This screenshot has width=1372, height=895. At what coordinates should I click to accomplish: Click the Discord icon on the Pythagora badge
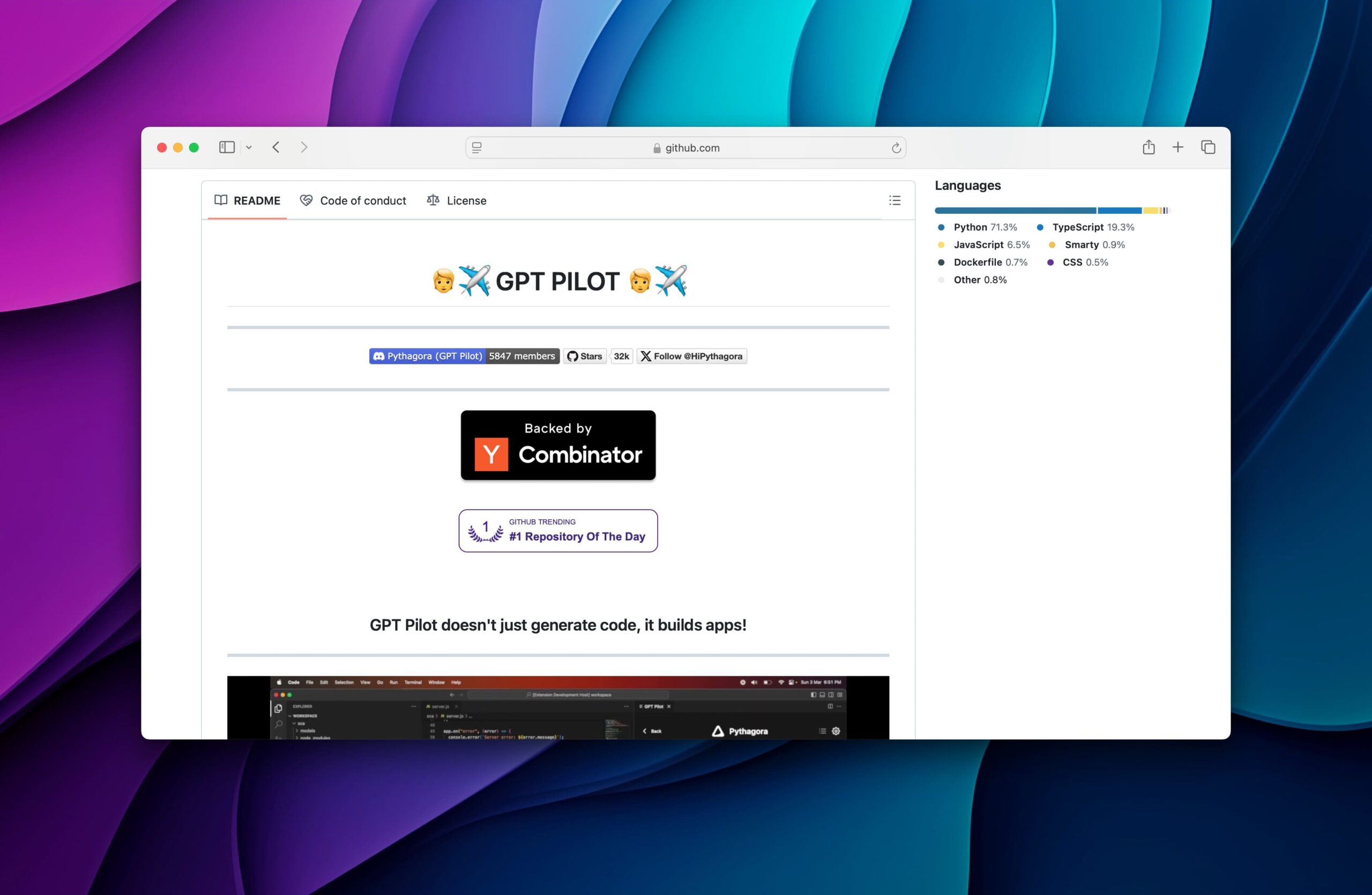[x=379, y=356]
